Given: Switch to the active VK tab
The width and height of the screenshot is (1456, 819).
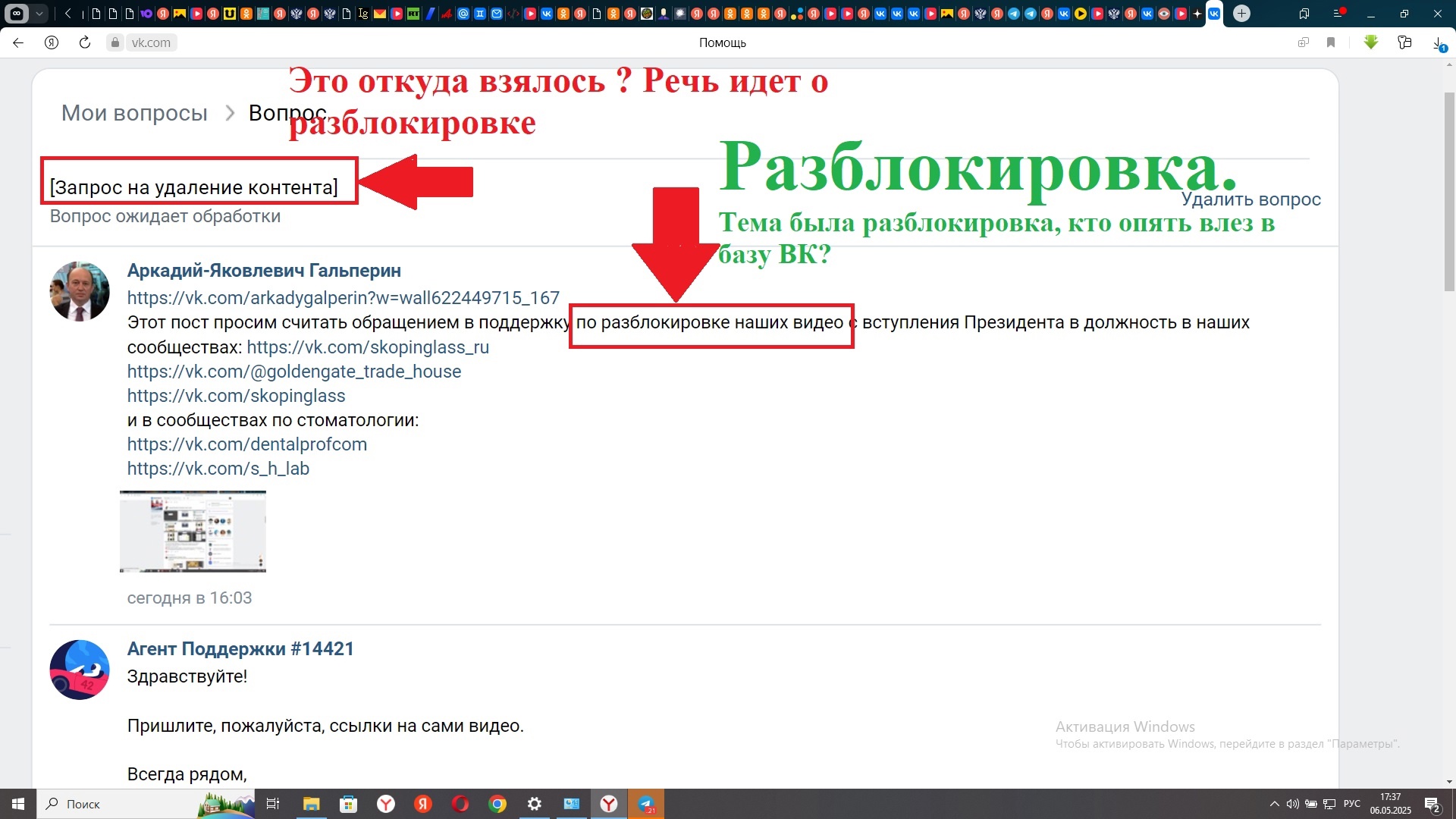Looking at the screenshot, I should (1214, 13).
